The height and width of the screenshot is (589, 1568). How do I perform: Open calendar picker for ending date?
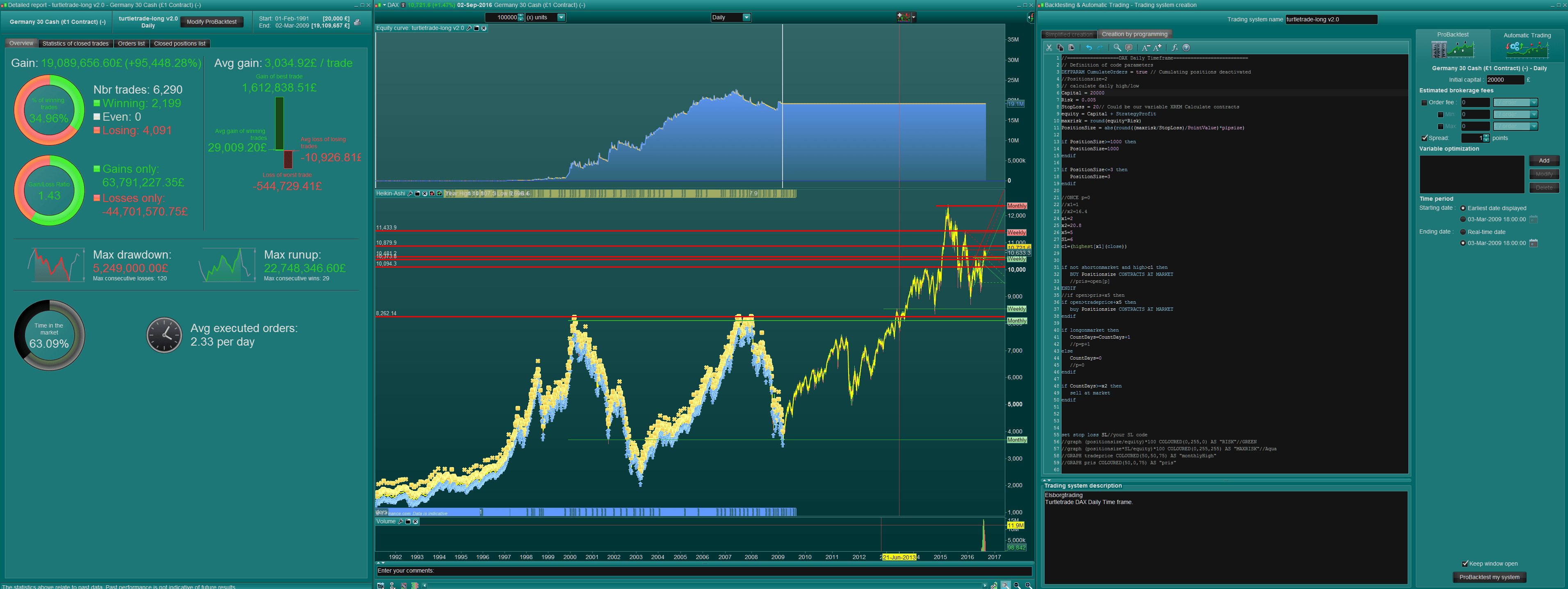[1533, 243]
